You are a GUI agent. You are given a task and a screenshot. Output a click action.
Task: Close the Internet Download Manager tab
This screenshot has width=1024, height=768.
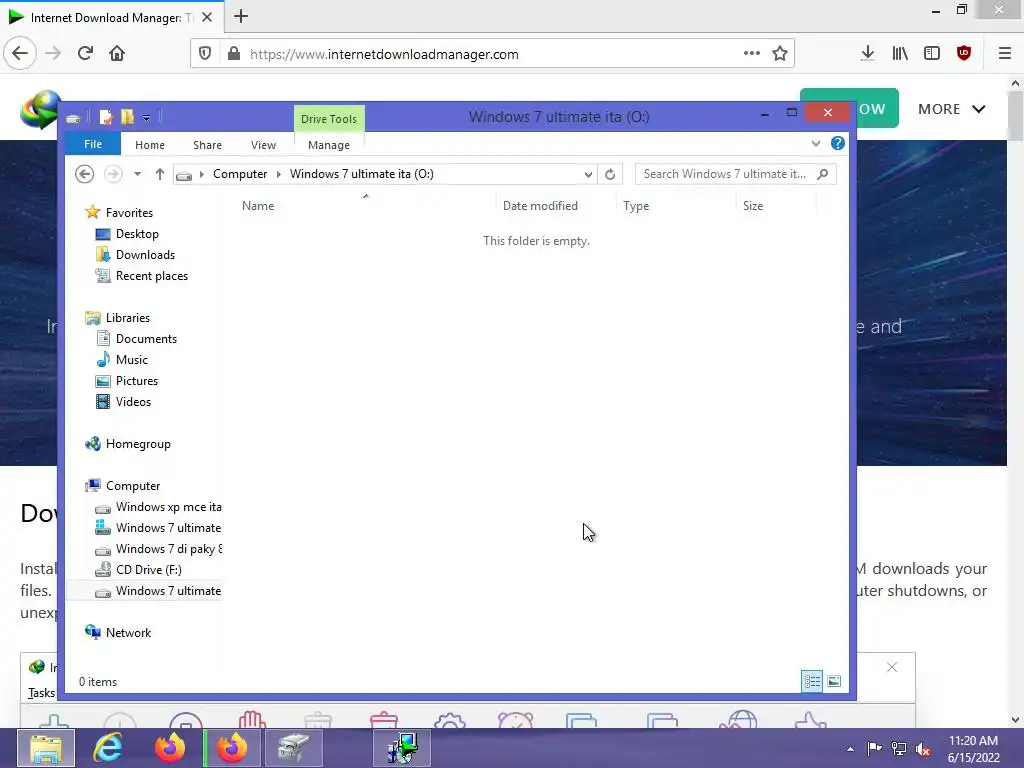[207, 17]
